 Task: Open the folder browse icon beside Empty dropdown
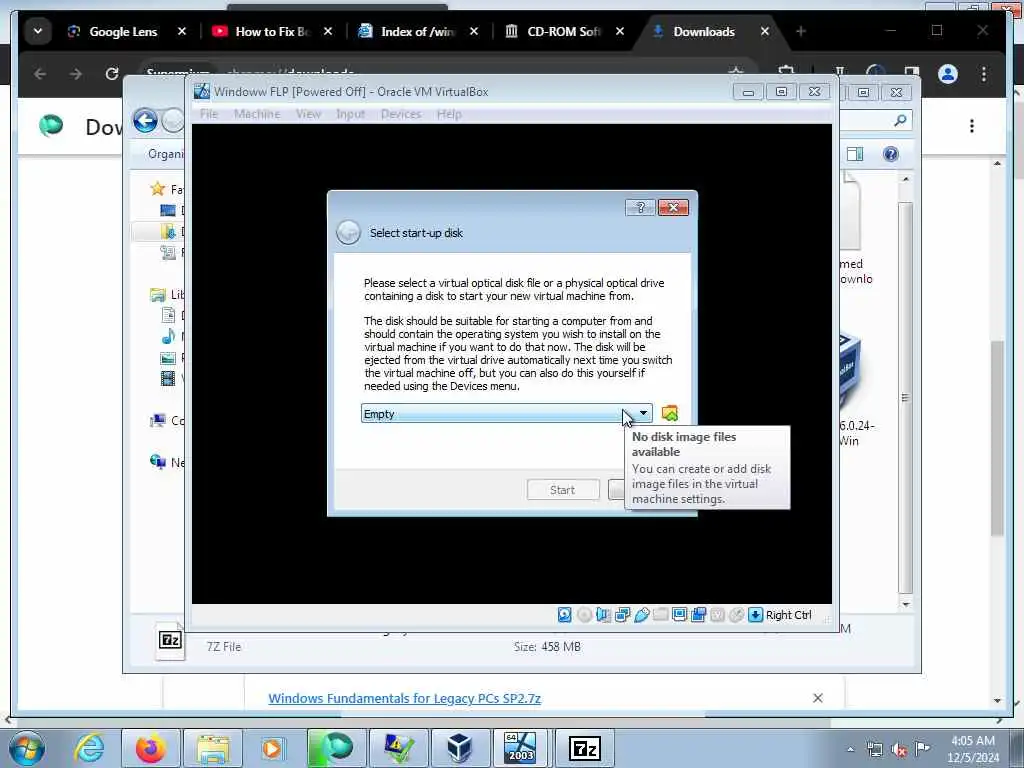(x=669, y=413)
